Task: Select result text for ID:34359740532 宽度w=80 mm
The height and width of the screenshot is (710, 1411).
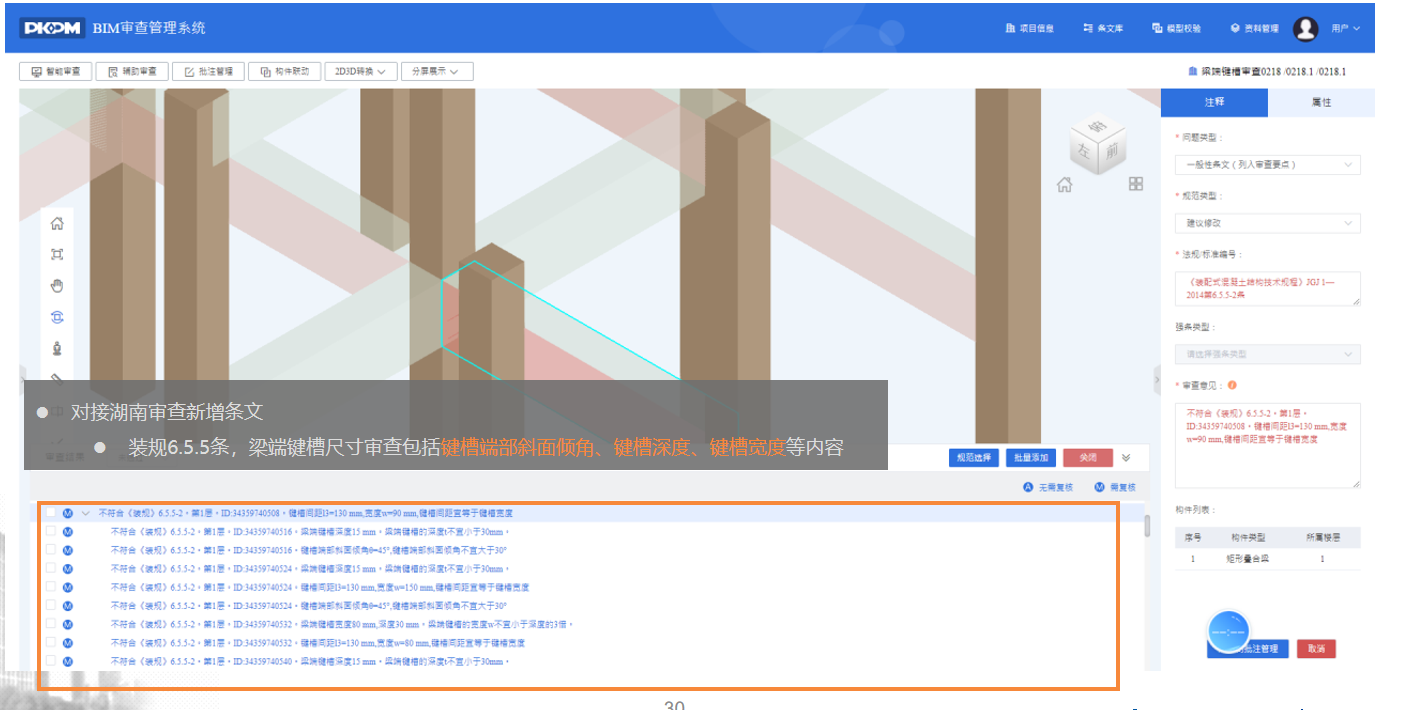Action: coord(319,642)
